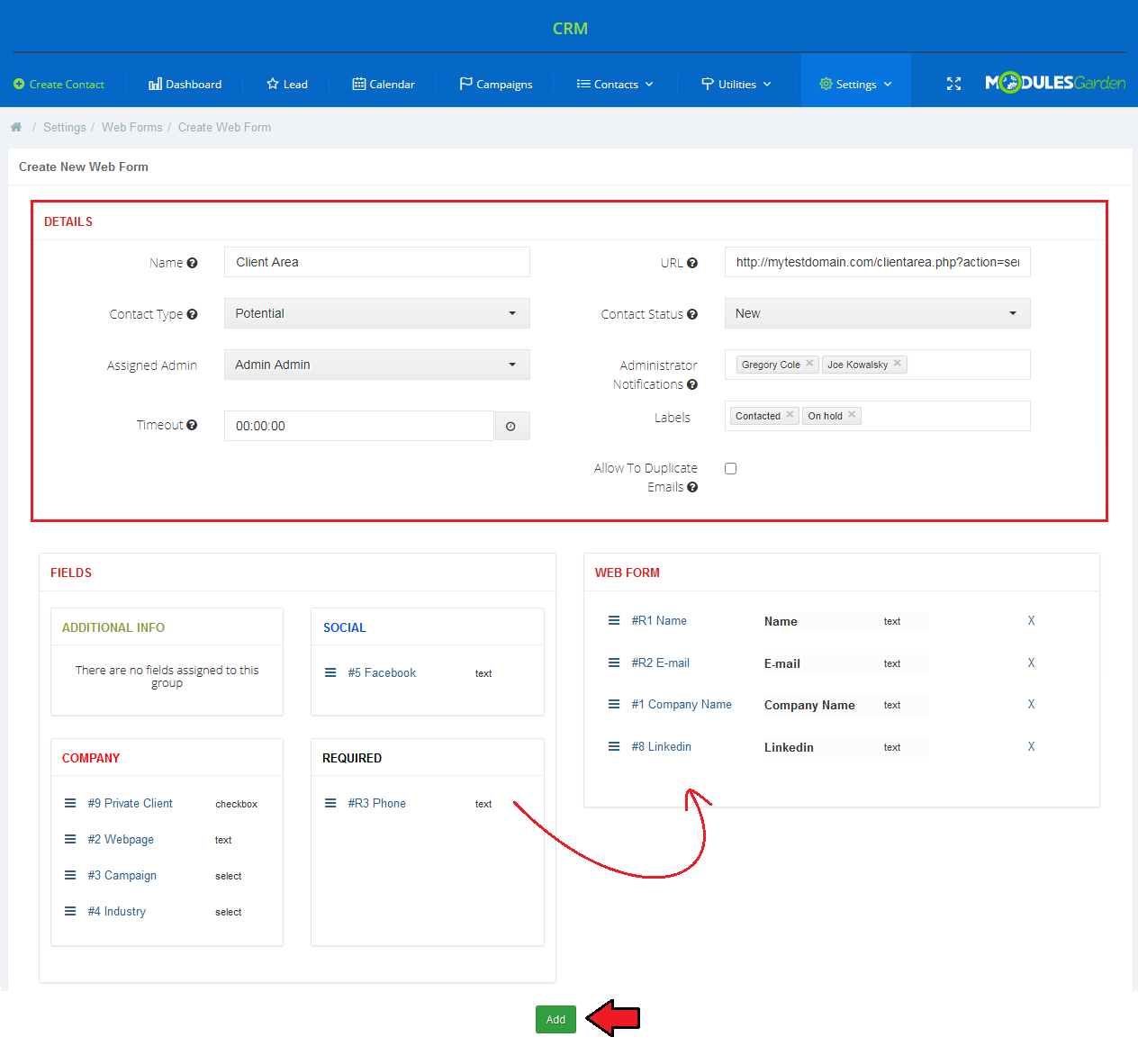Click the help icon next to Timeout
1138x1064 pixels.
pyautogui.click(x=192, y=425)
